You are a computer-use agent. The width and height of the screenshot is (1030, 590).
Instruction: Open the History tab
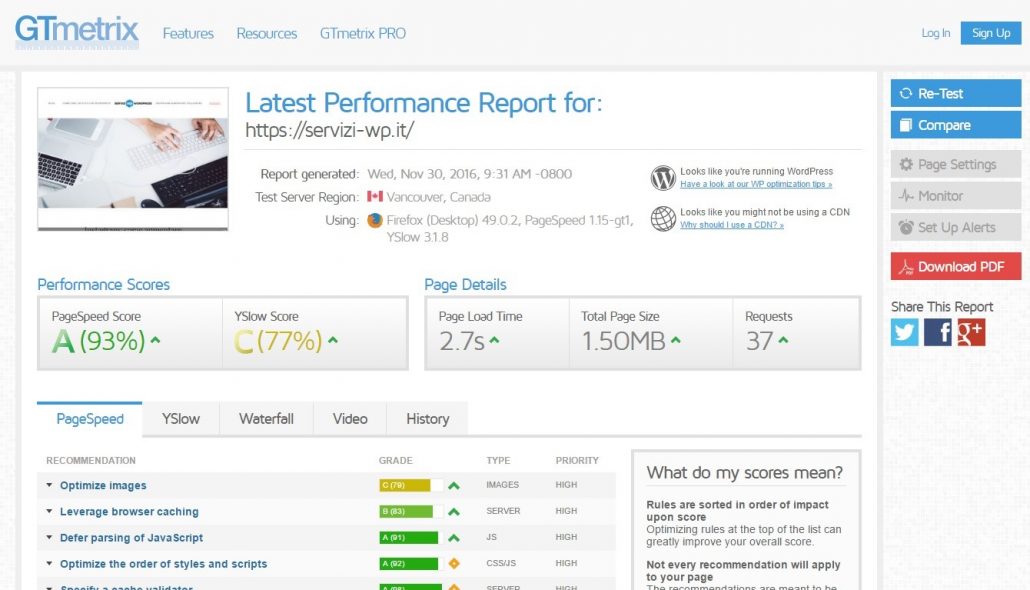tap(428, 419)
